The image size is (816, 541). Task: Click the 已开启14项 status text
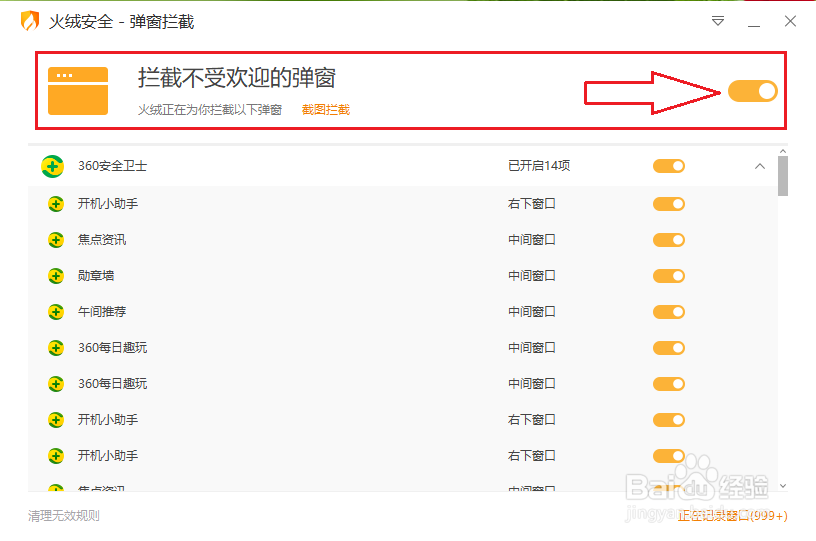pos(539,166)
